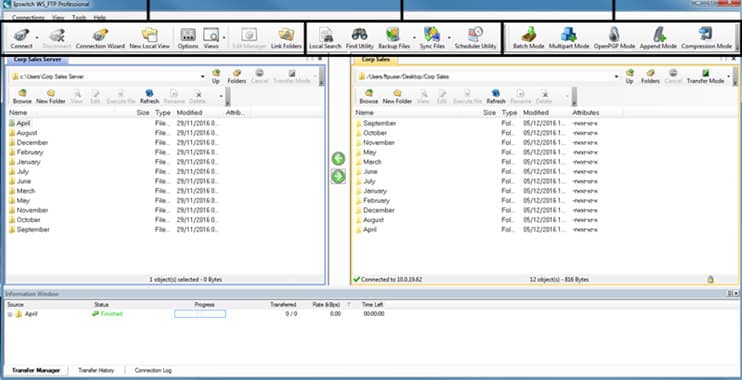Viewport: 742px width, 380px height.
Task: Click the Views toolbar icon
Action: (x=211, y=38)
